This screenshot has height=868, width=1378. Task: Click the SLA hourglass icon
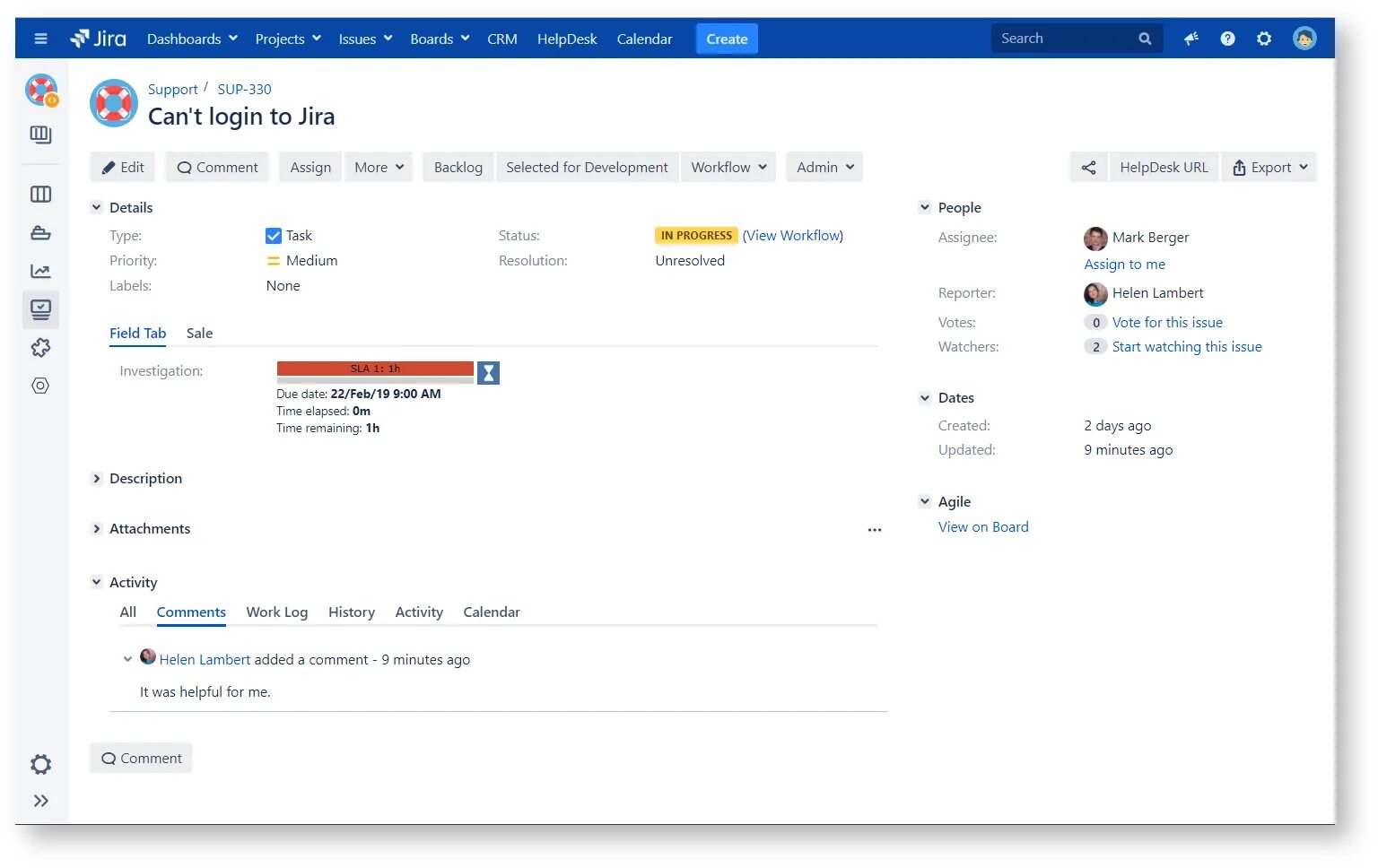coord(488,373)
